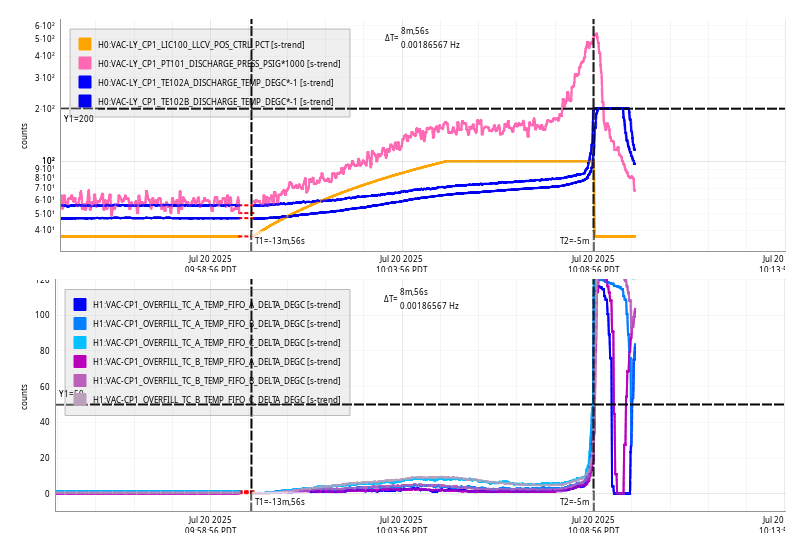Select the TC_B_TEMP_FIFO_B_DELTA legend swatch
The image size is (804, 551).
click(x=80, y=380)
